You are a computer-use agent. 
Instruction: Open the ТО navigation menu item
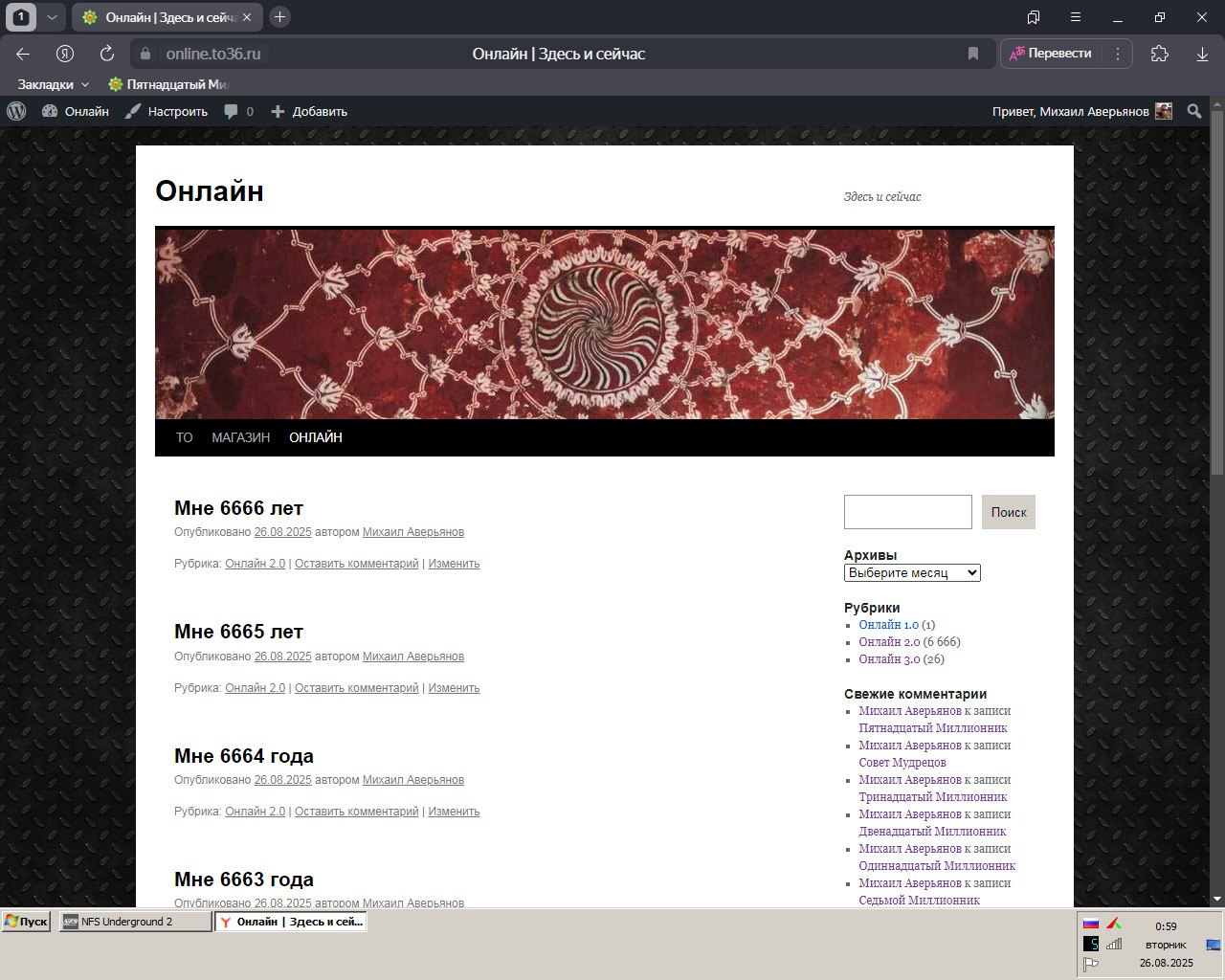pyautogui.click(x=184, y=437)
